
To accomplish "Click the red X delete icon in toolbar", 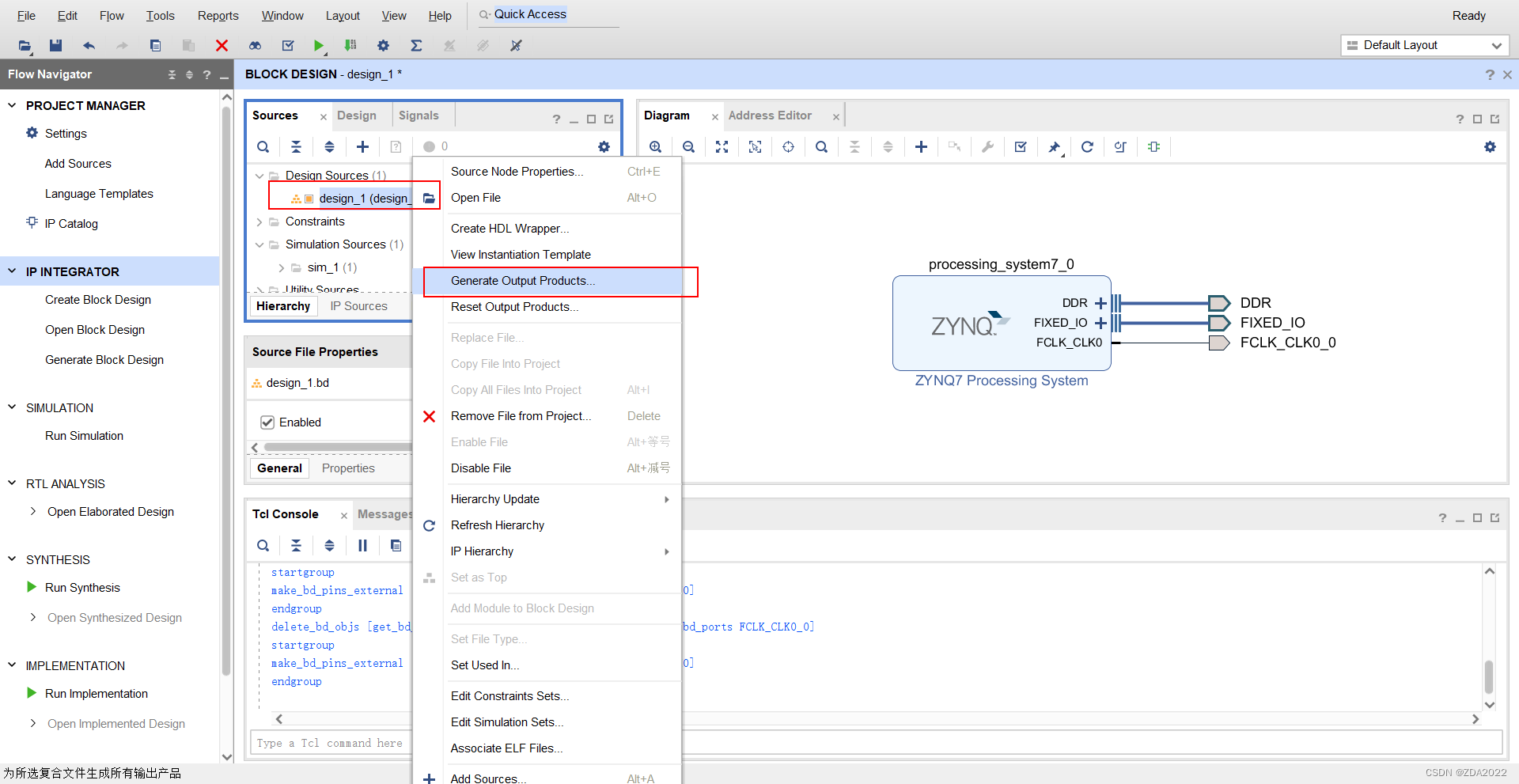I will (x=222, y=46).
